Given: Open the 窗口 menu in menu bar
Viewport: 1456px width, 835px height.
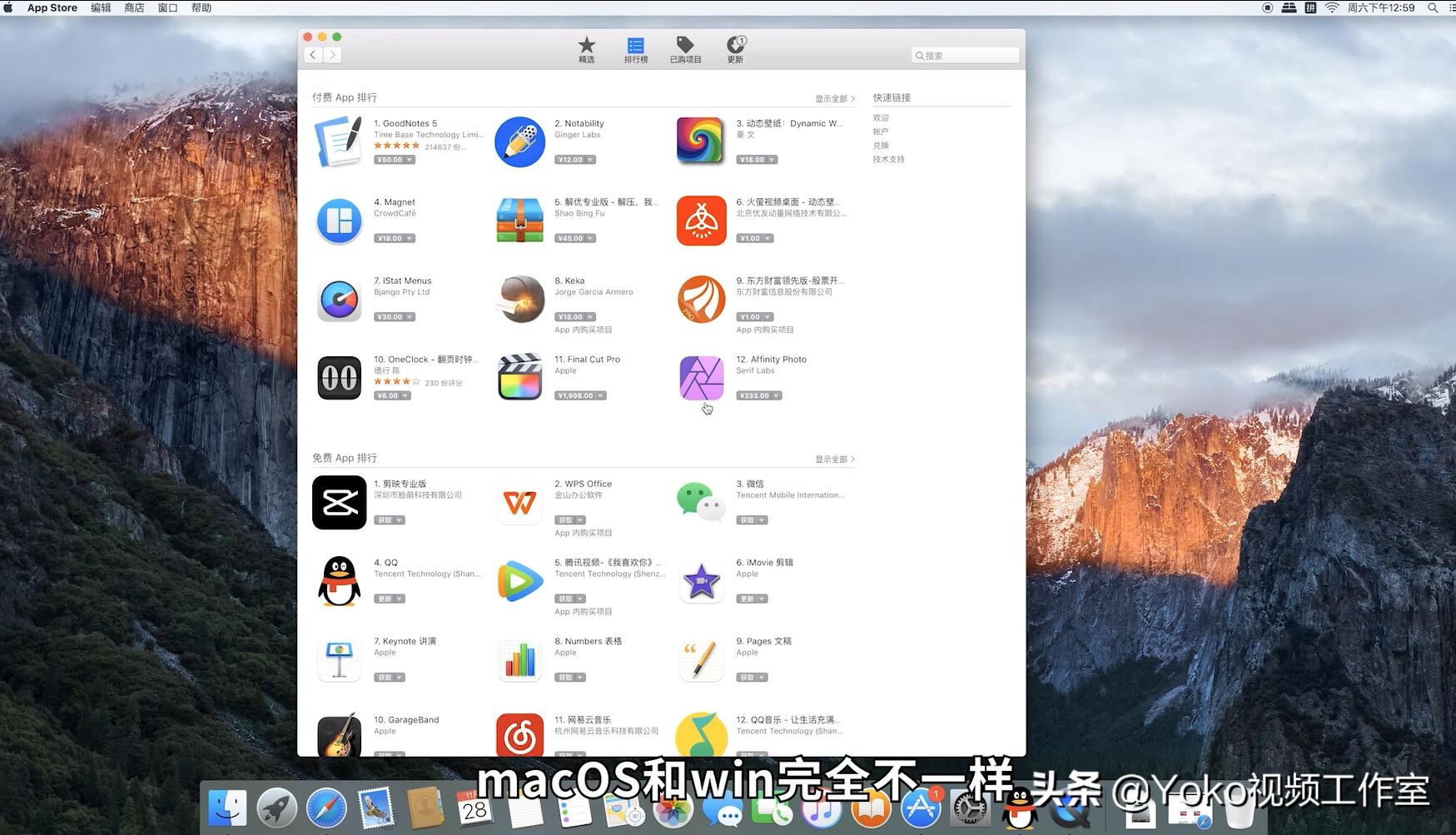Looking at the screenshot, I should (167, 7).
